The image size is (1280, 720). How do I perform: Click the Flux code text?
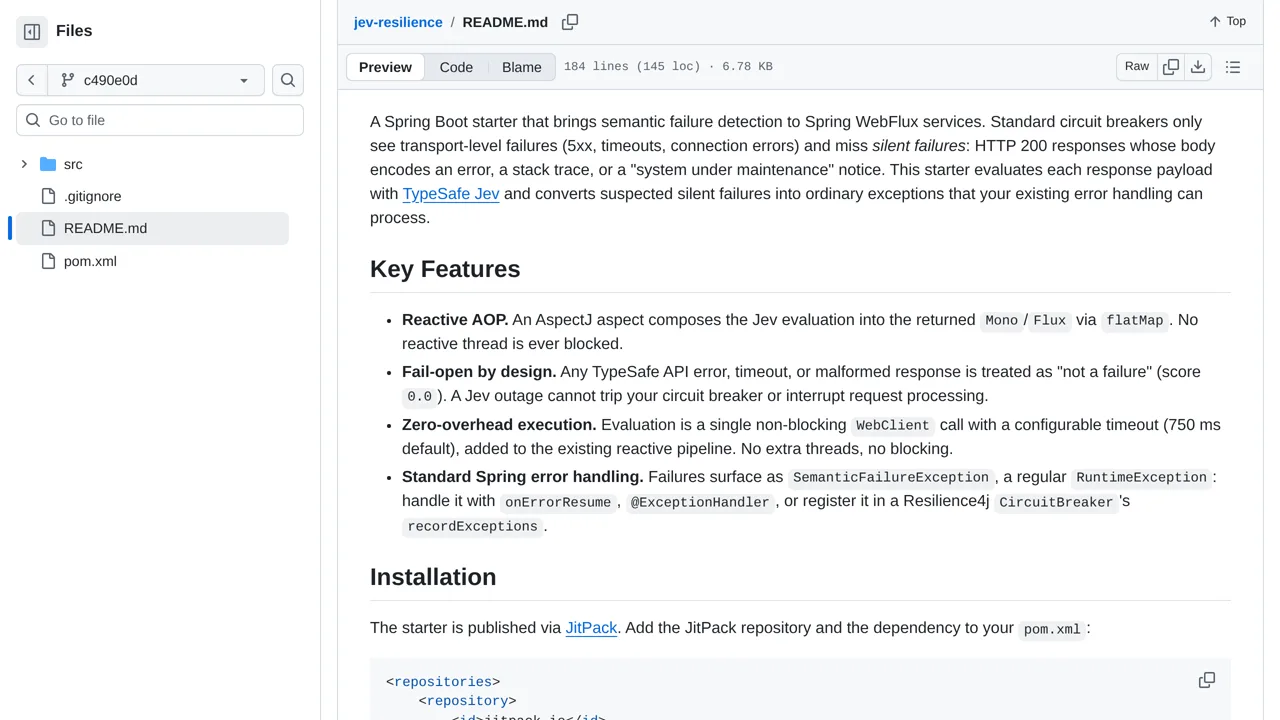pyautogui.click(x=1050, y=321)
